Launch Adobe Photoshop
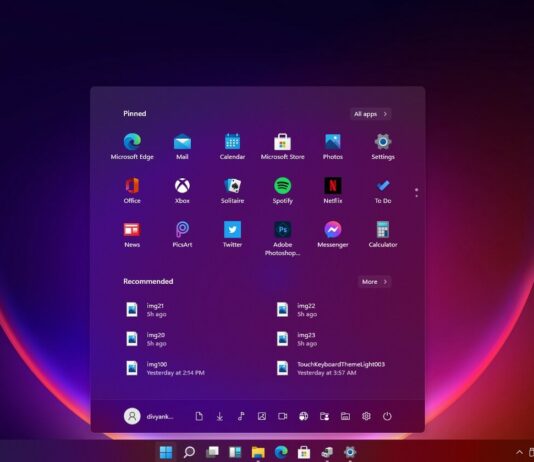This screenshot has width=534, height=462. 282,238
